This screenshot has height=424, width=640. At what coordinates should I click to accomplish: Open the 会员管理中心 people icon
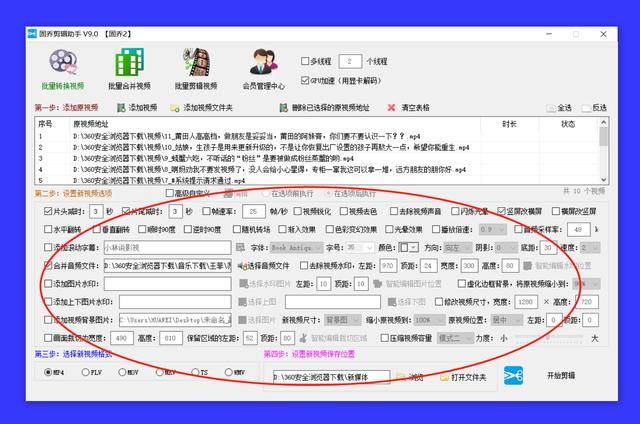(x=264, y=62)
